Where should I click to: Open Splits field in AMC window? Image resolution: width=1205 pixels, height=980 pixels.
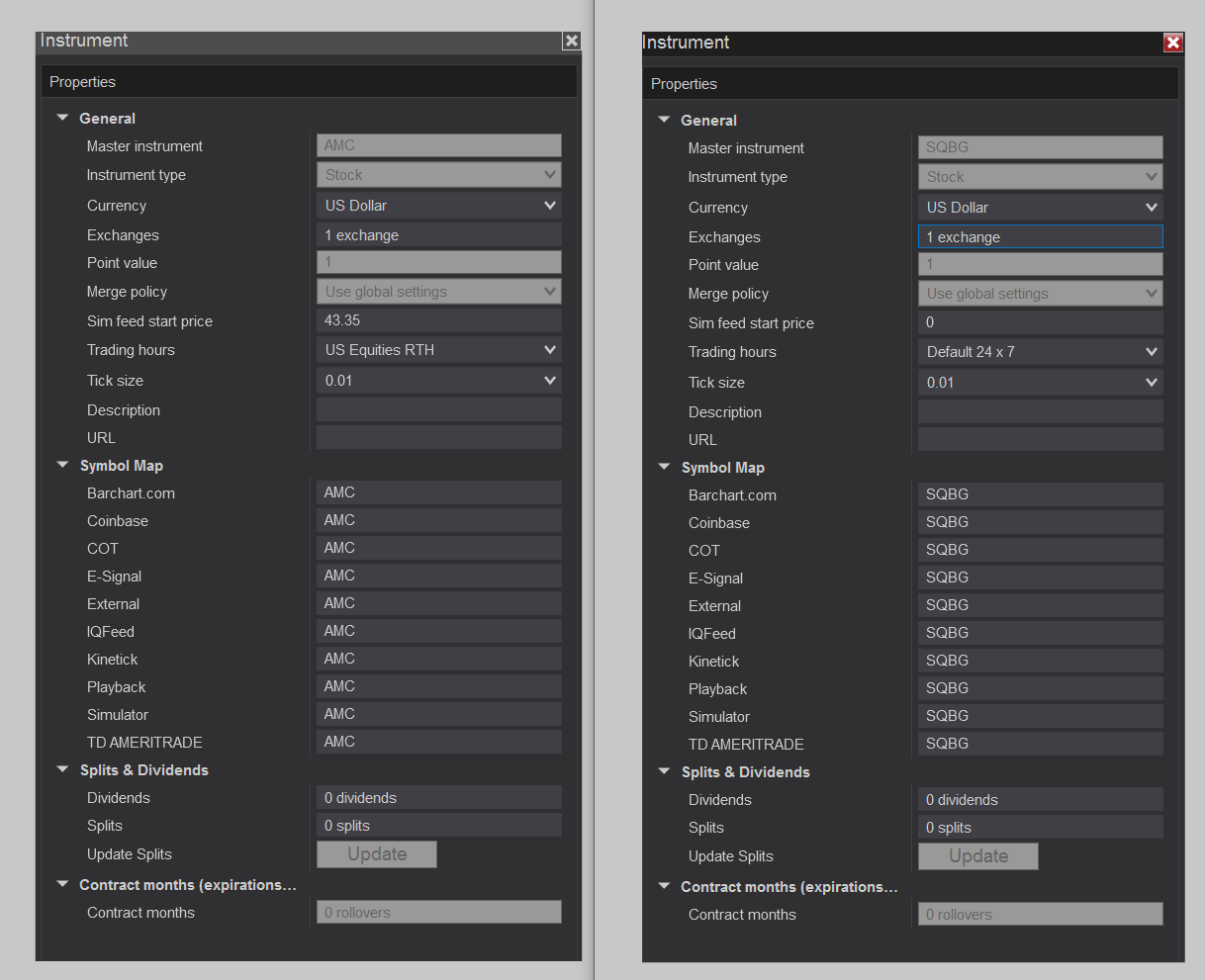[439, 825]
